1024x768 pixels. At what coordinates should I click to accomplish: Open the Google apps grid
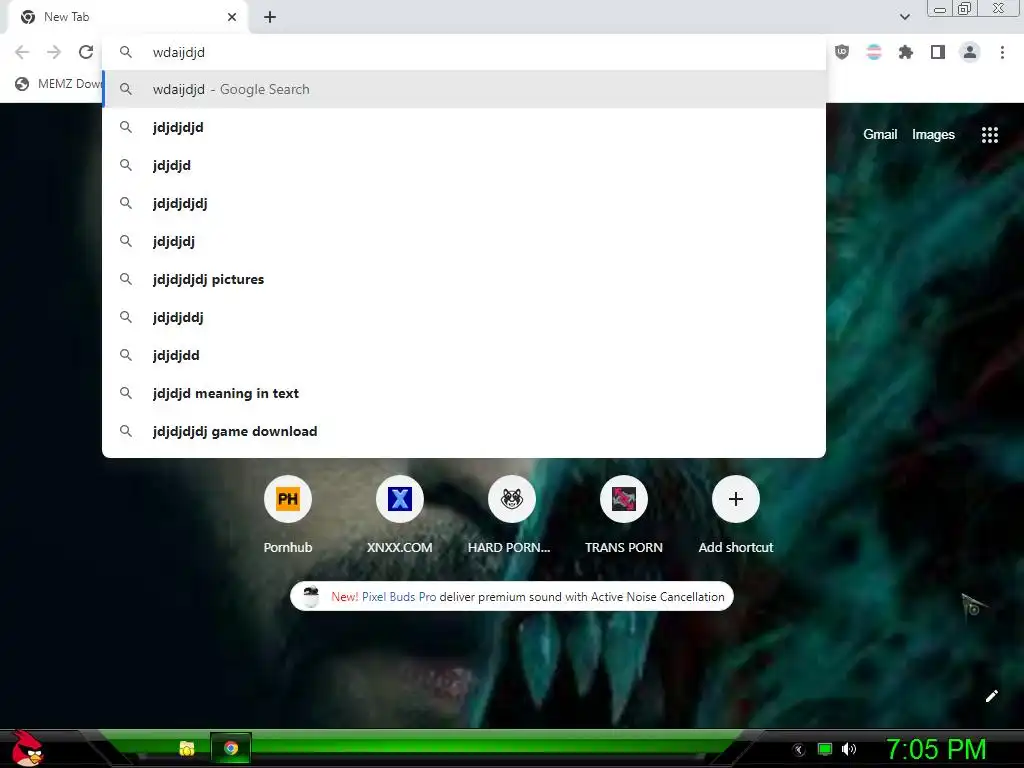point(990,135)
